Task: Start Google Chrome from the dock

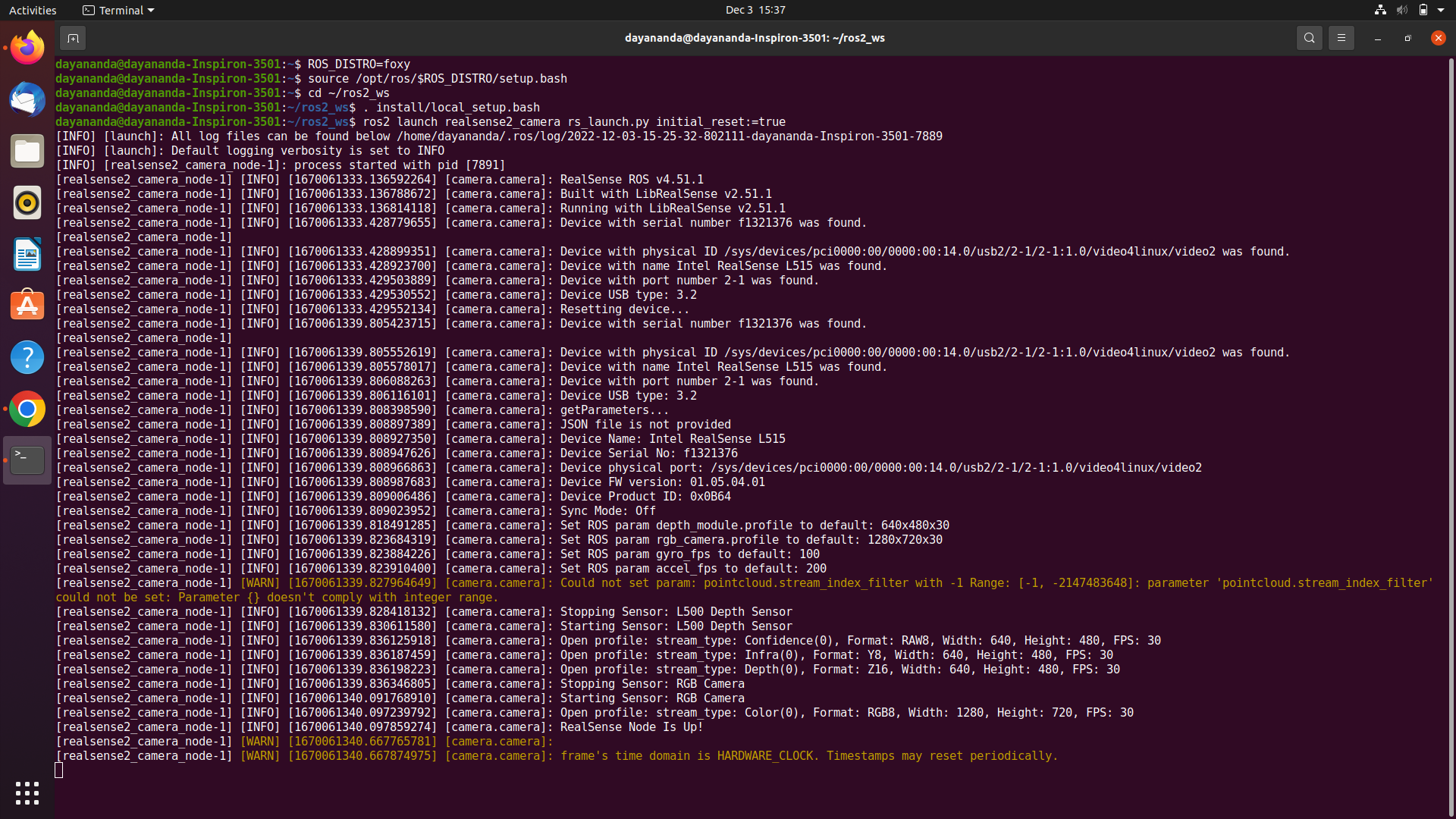Action: click(27, 409)
